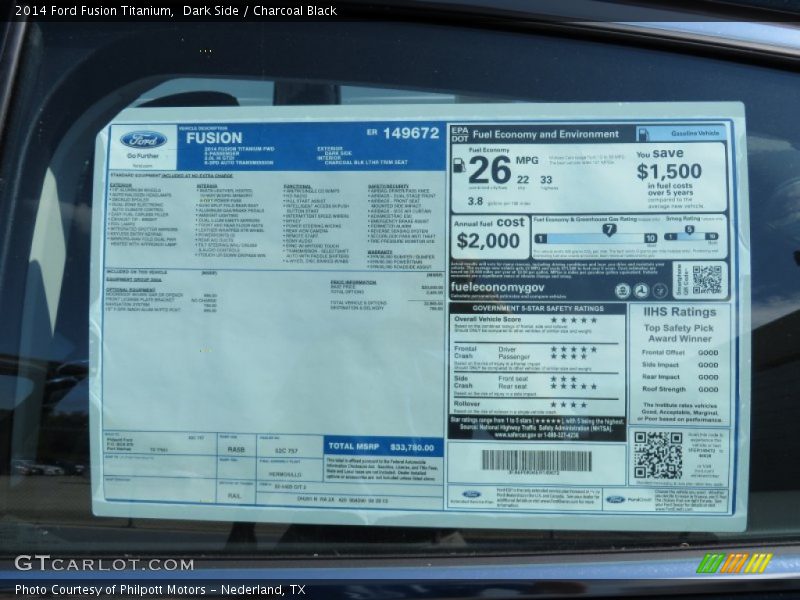The image size is (800, 600).
Task: Click the IIHS Ratings heading
Action: point(680,312)
